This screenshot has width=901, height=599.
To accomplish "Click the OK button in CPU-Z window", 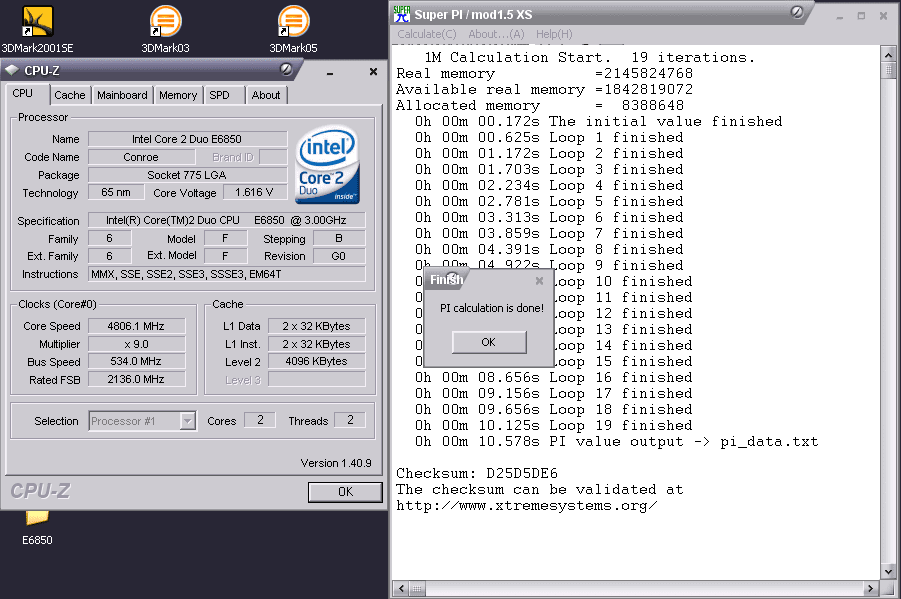I will [345, 492].
